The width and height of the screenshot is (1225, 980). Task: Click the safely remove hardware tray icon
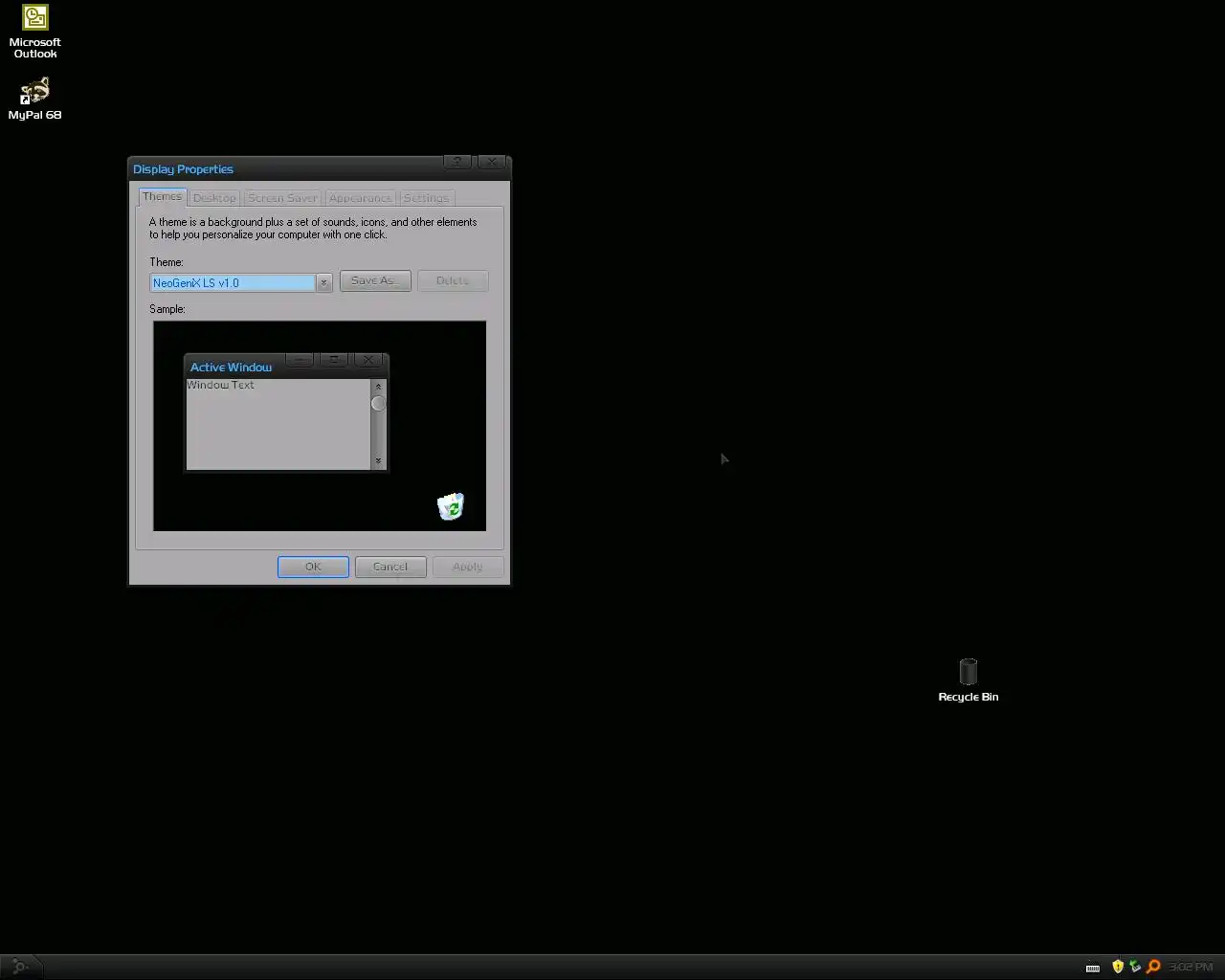click(1135, 967)
